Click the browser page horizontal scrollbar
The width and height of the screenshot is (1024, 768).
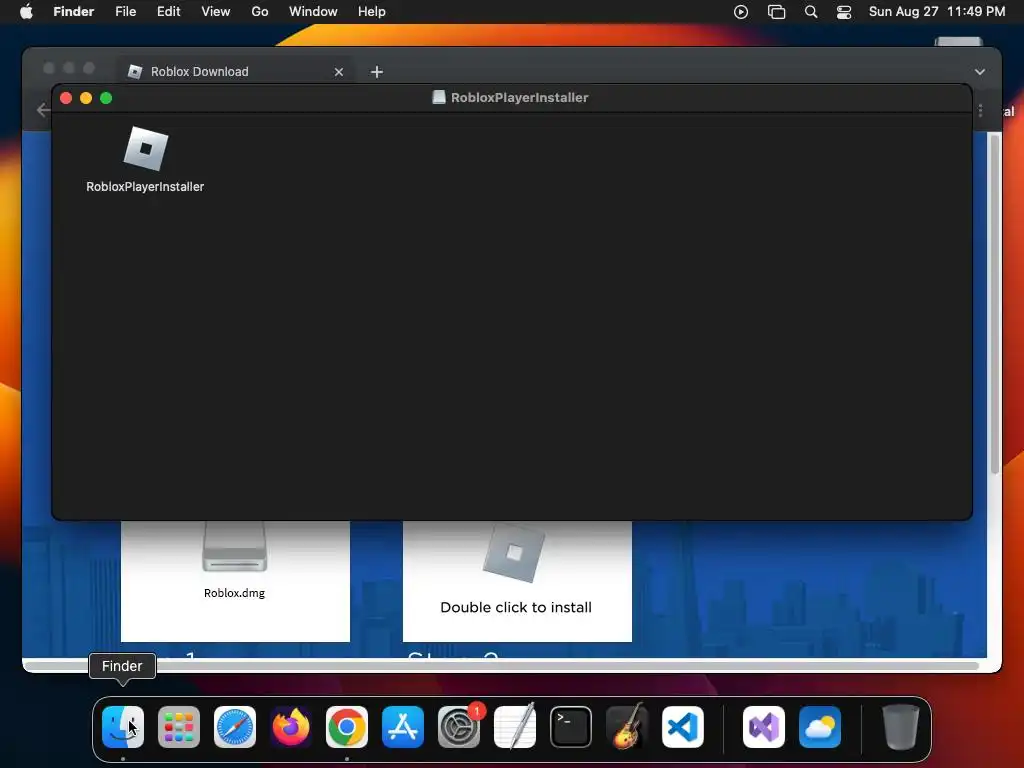(x=503, y=665)
